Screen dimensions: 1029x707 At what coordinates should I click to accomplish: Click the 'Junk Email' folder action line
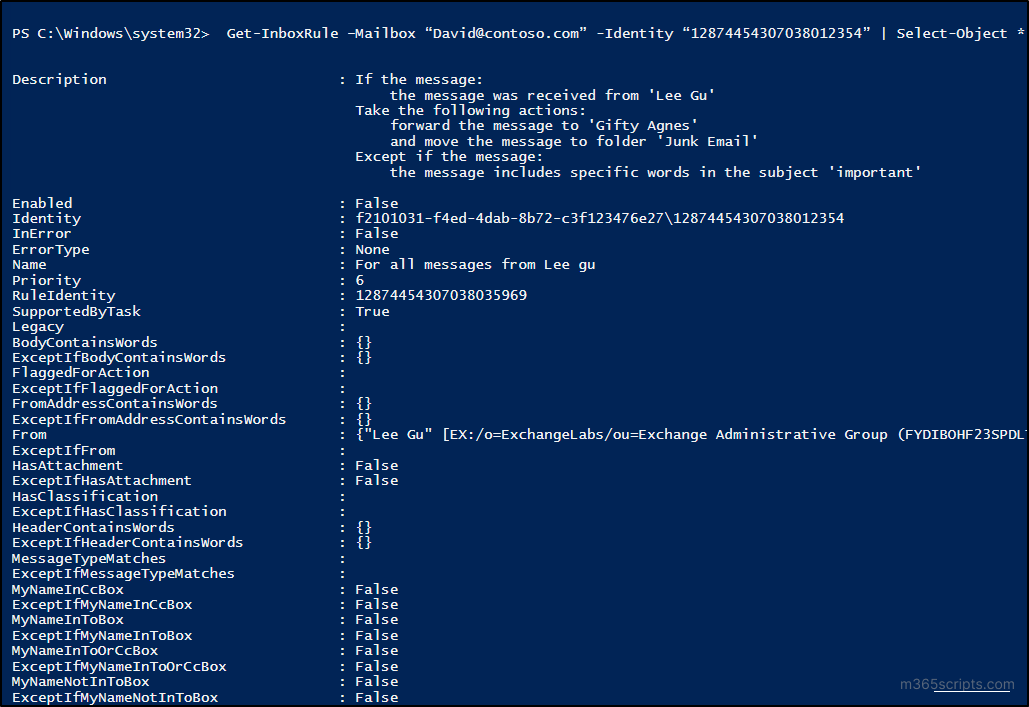[x=573, y=141]
